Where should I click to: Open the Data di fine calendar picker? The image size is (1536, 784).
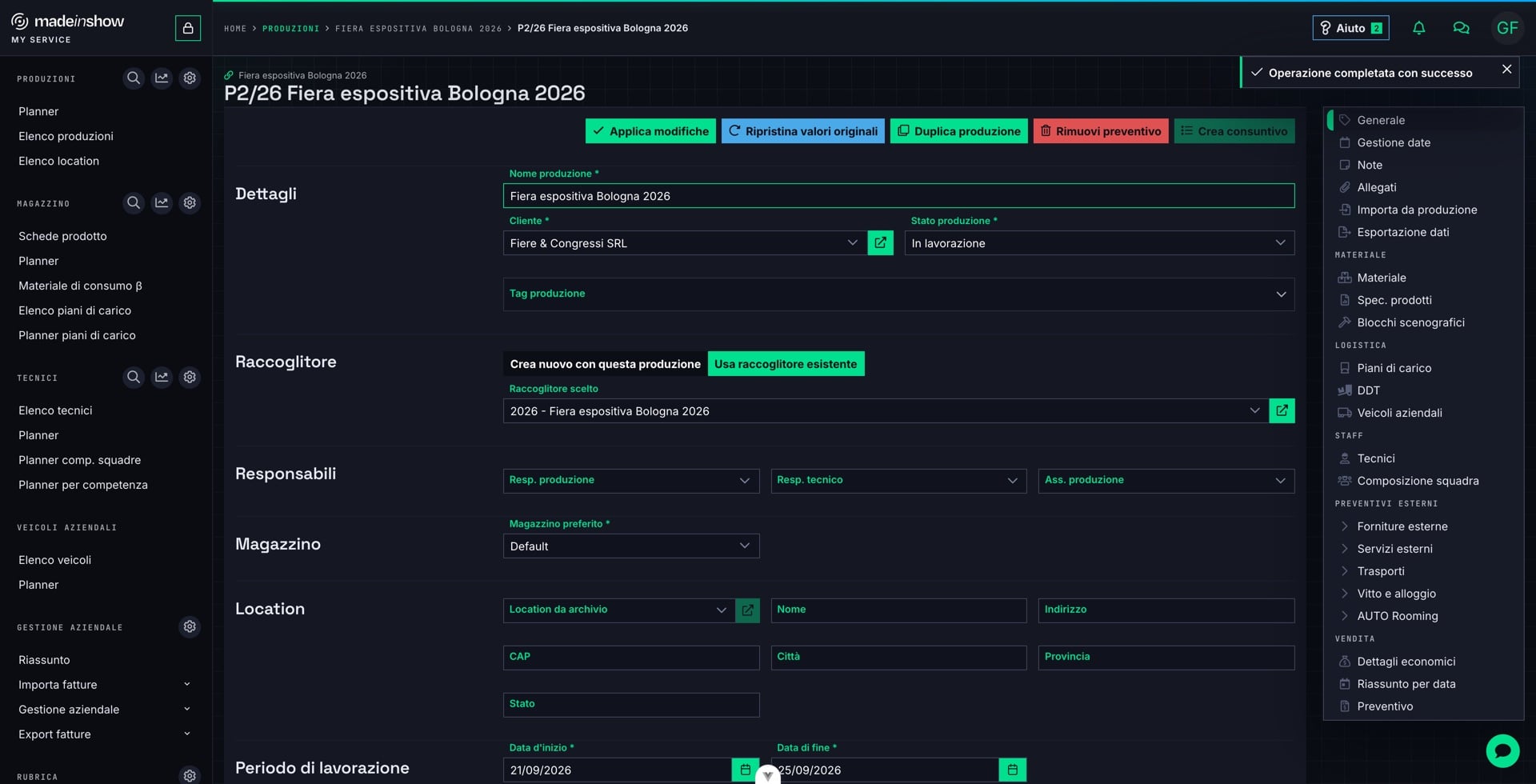(1012, 770)
